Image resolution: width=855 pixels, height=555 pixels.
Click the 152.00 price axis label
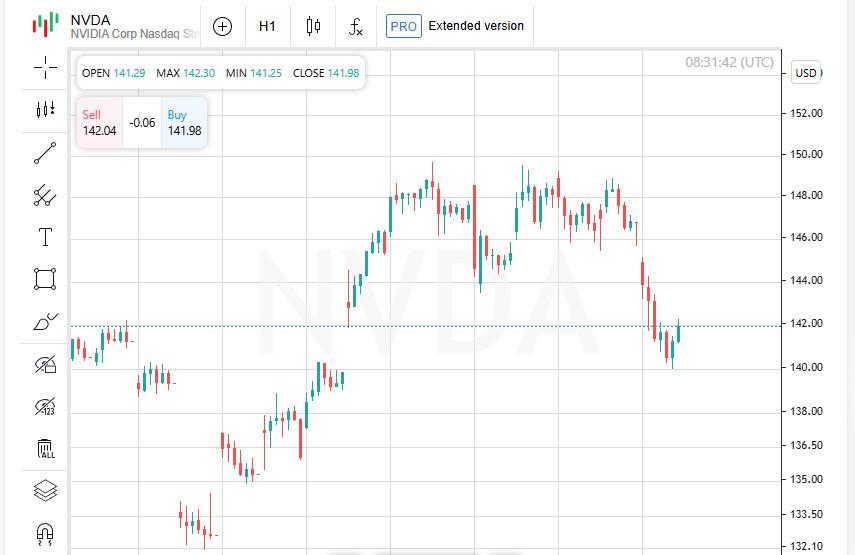click(806, 113)
